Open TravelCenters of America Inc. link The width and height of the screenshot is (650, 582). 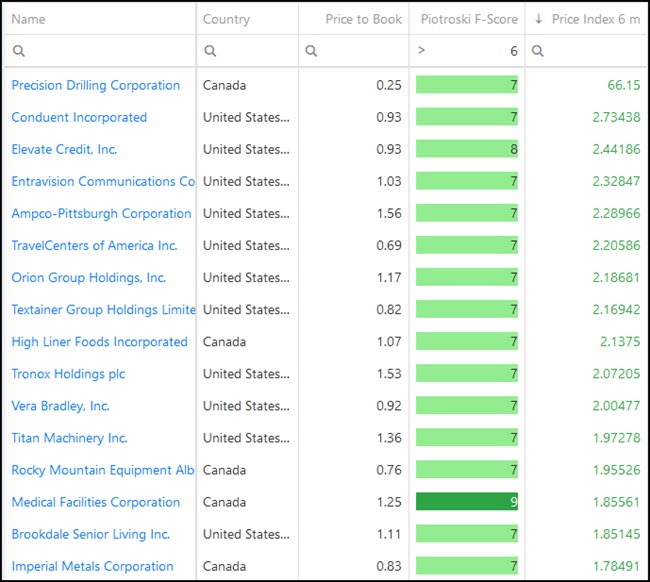click(x=95, y=245)
